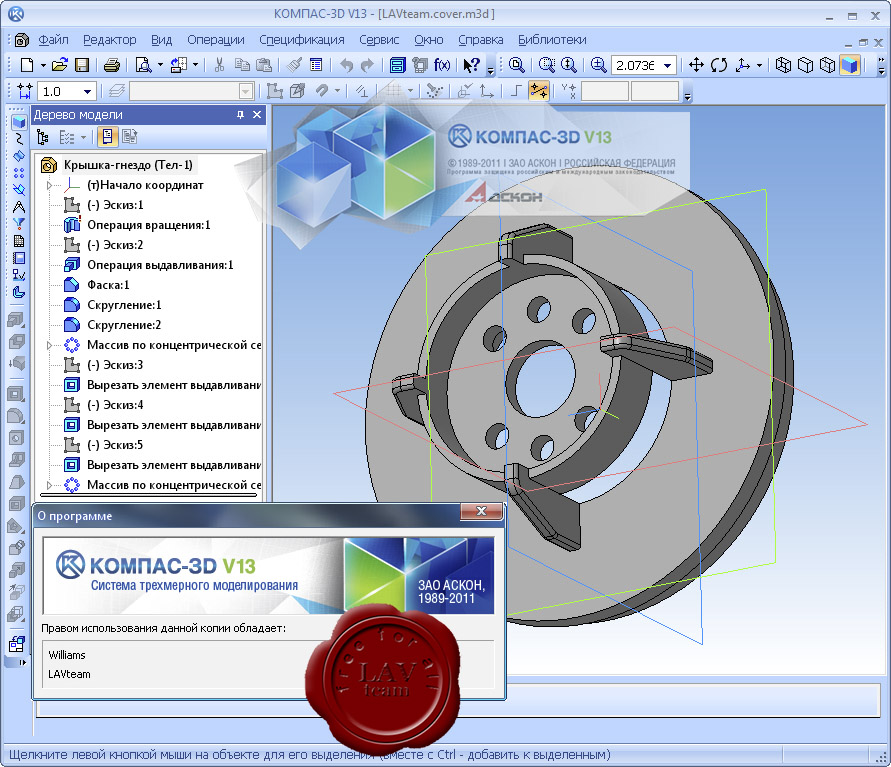Viewport: 891px width, 767px height.
Task: Select Скругление:2 in the model tree
Action: pyautogui.click(x=124, y=325)
